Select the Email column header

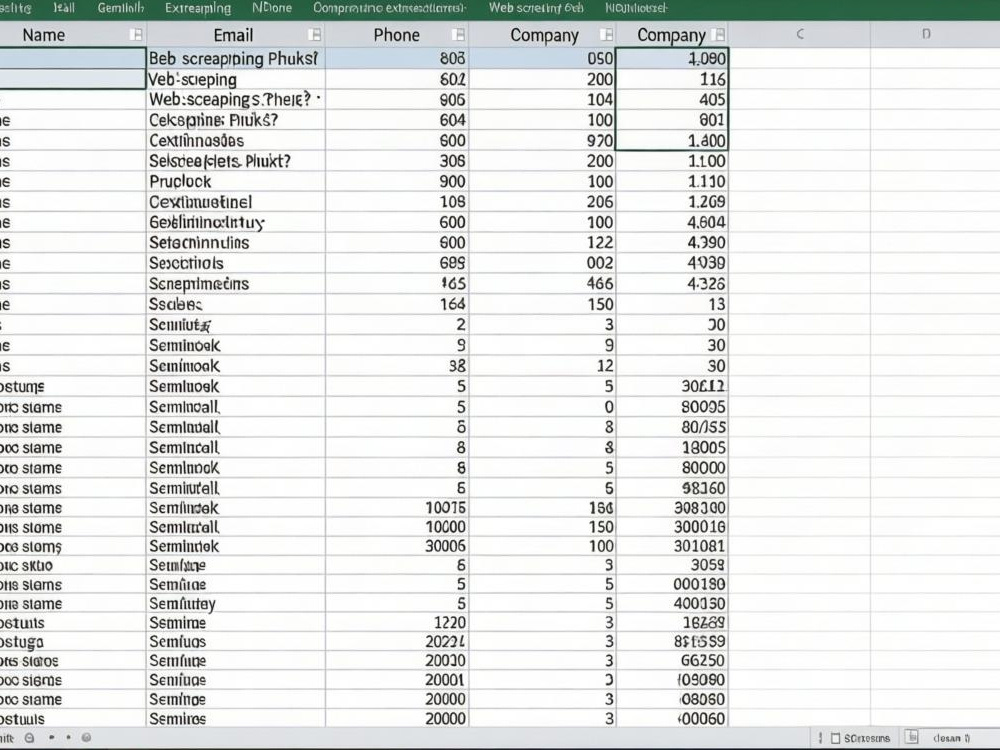click(236, 34)
